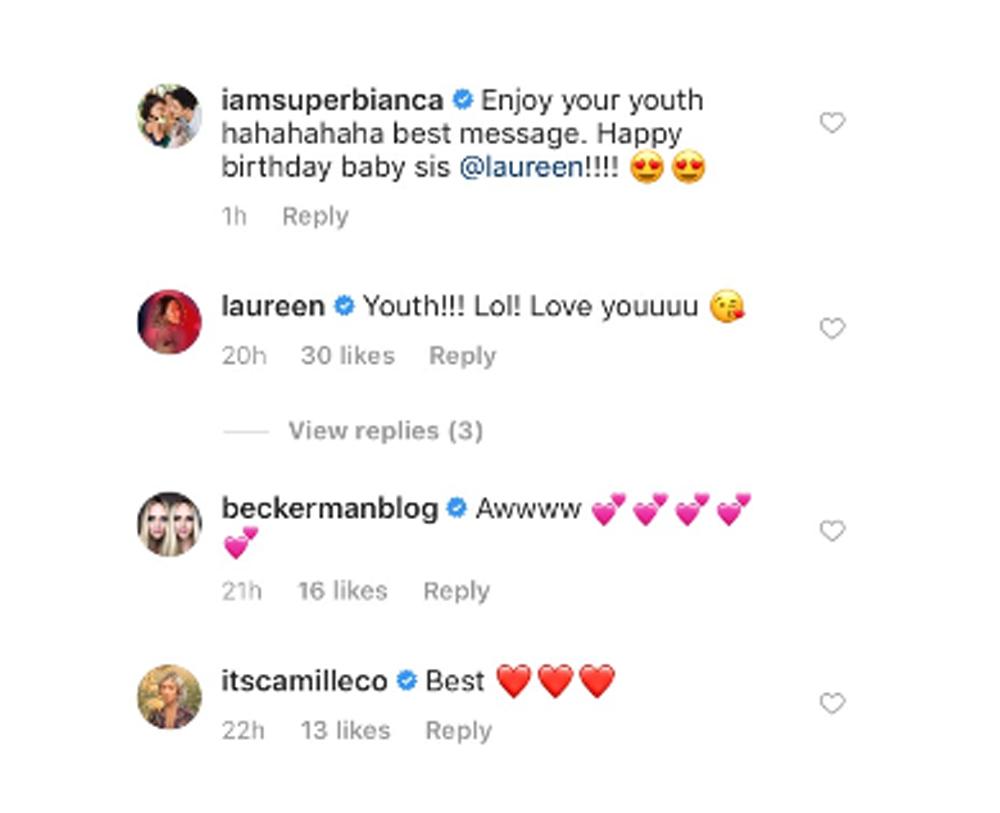Reply to laureen's Youth comment

[x=462, y=356]
